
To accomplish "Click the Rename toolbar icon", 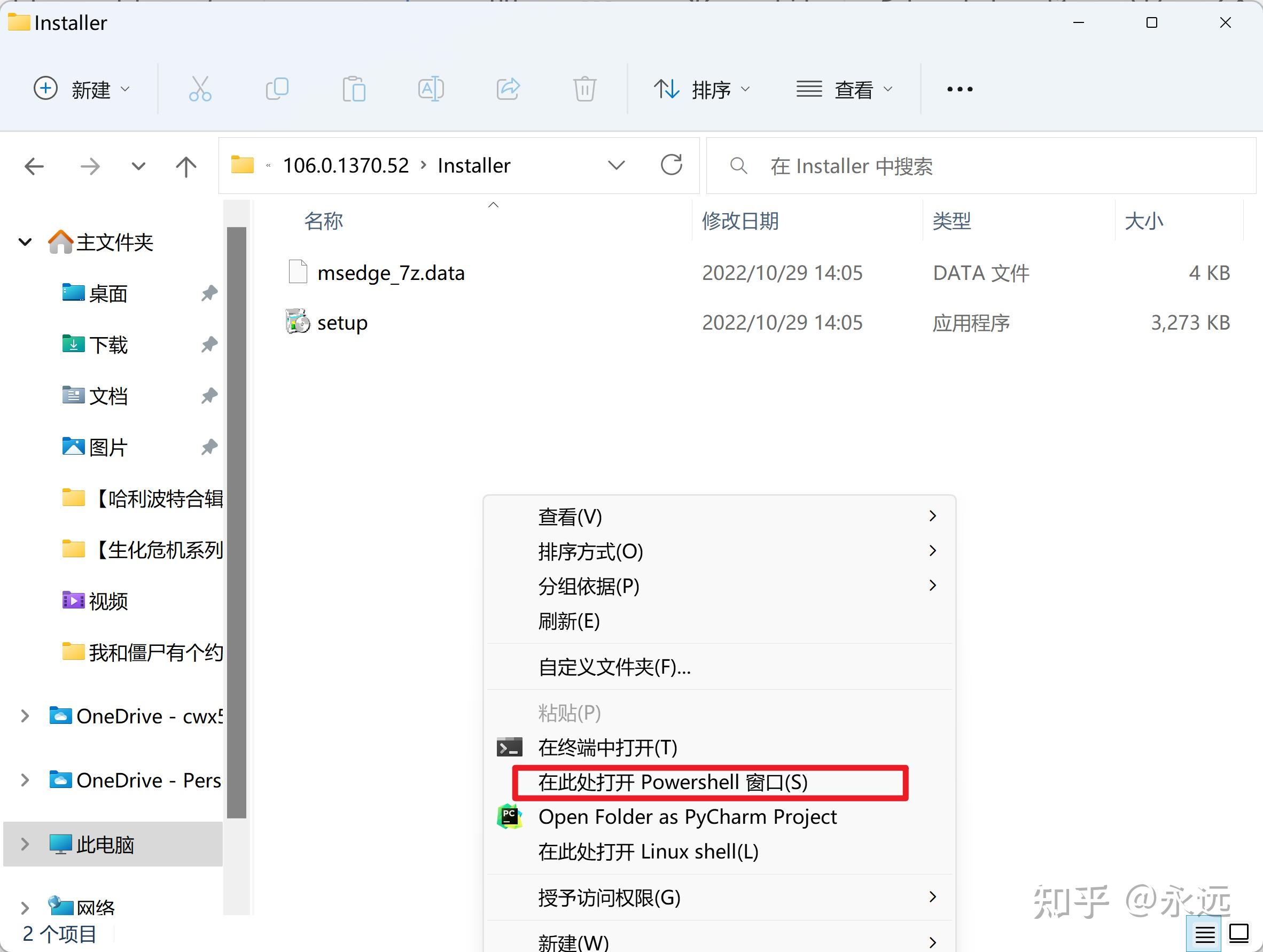I will pos(431,89).
